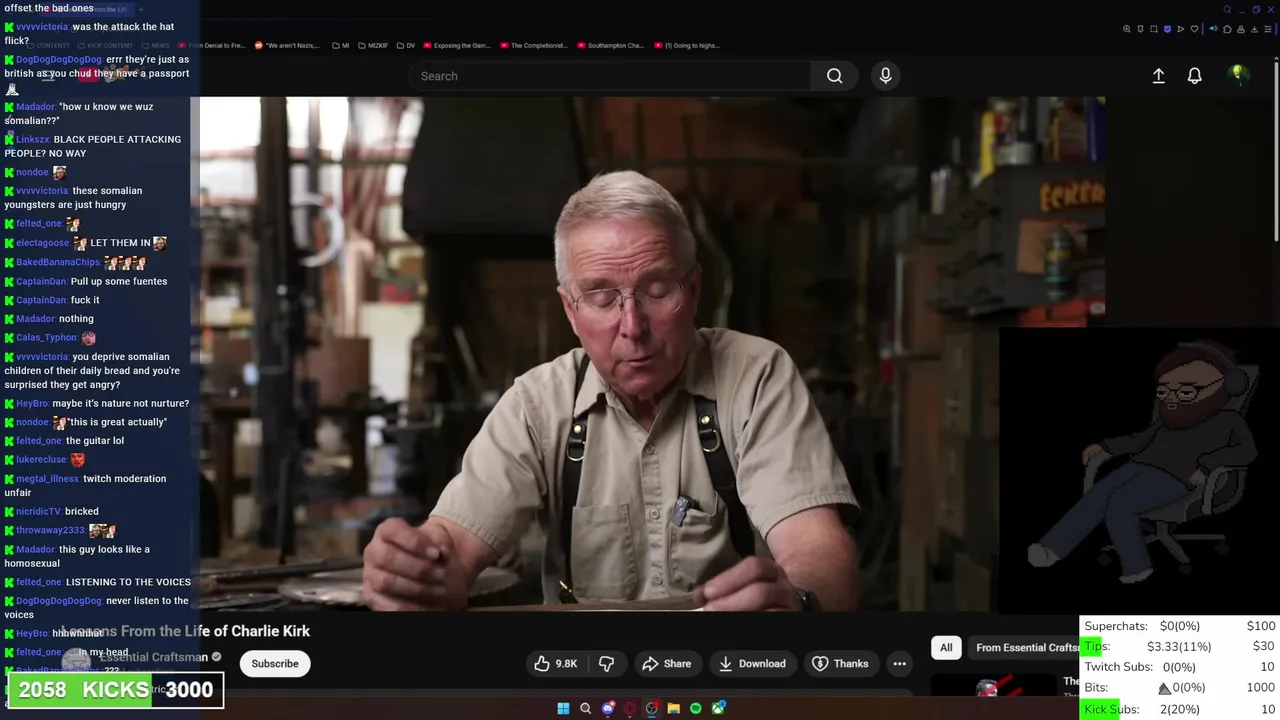This screenshot has height=720, width=1280.
Task: Open the Xbox app from the taskbar
Action: click(x=718, y=709)
